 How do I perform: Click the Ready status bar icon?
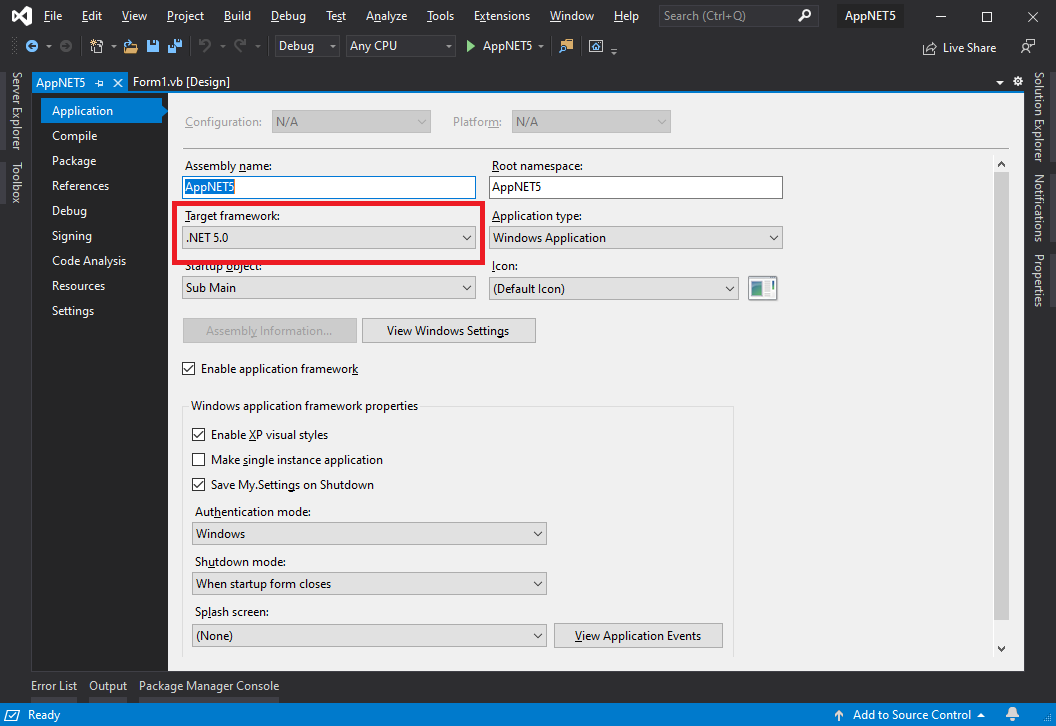pyautogui.click(x=12, y=715)
